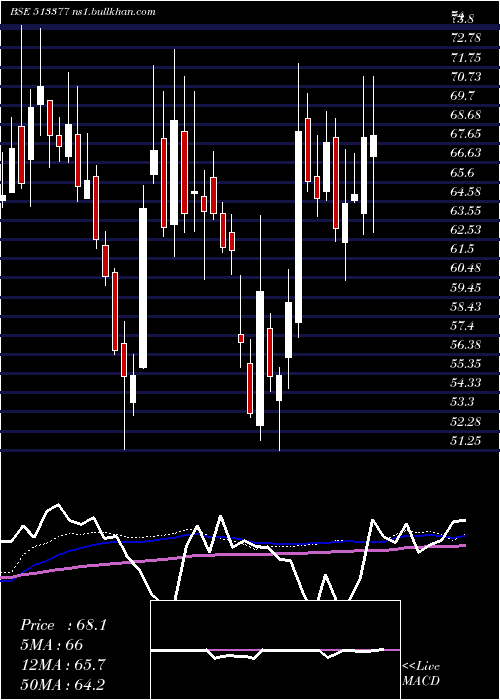Click the 58.43 price axis label
Image resolution: width=500 pixels, height=700 pixels.
tap(466, 306)
